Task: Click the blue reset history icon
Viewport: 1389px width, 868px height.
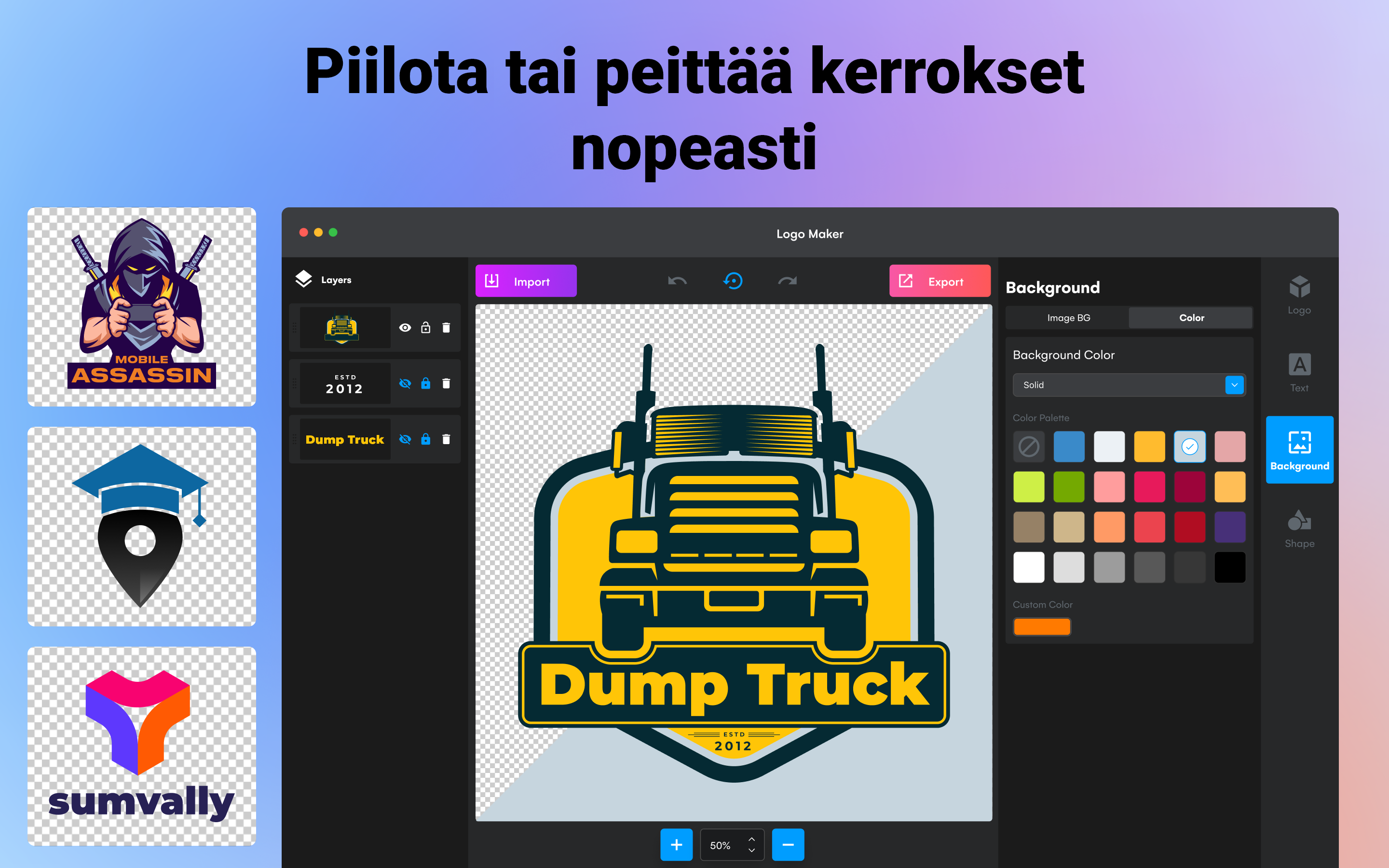Action: pyautogui.click(x=733, y=281)
